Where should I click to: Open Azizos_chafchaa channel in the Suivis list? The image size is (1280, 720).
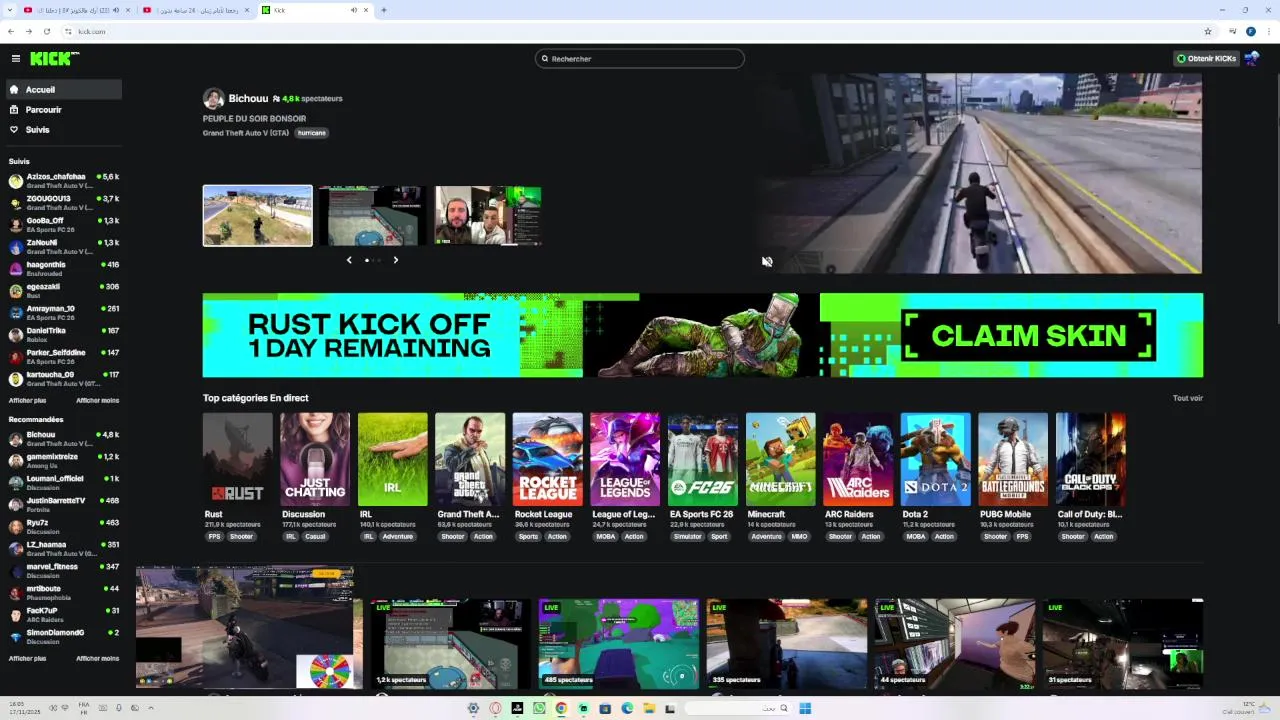coord(64,181)
